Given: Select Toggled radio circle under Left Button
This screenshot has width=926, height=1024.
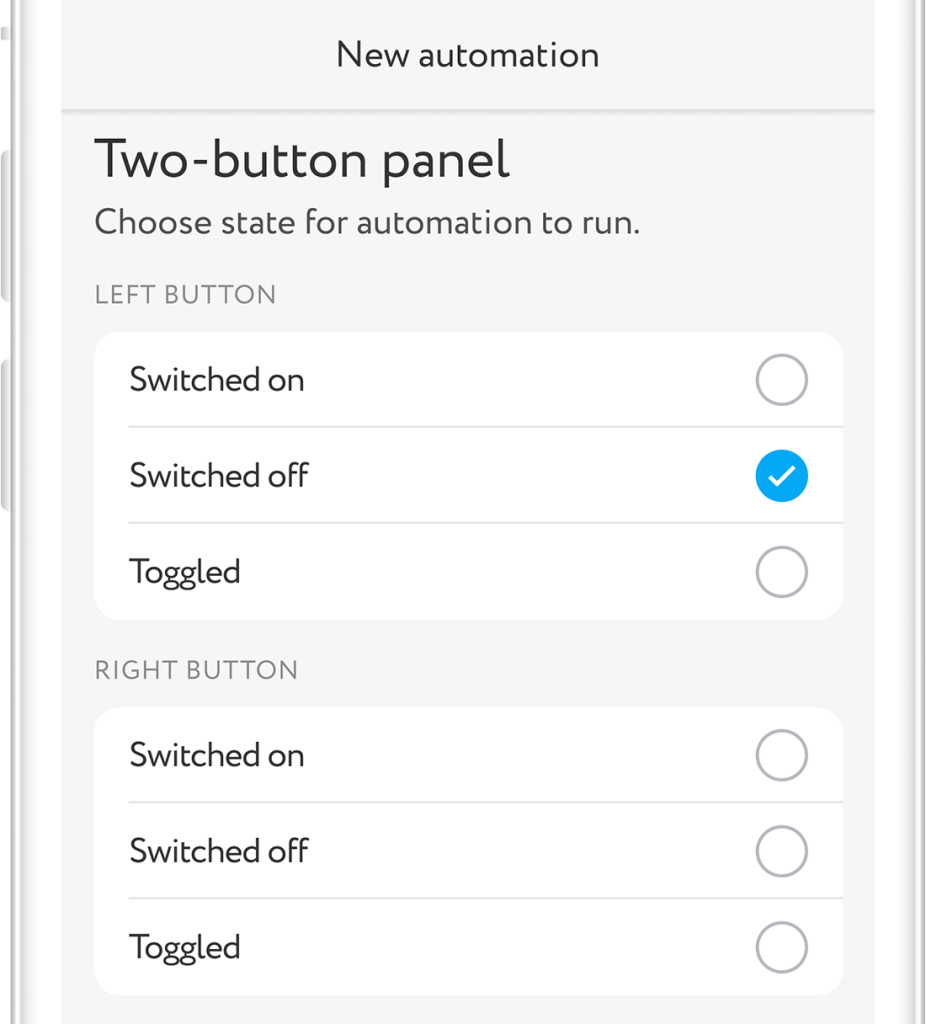Looking at the screenshot, I should [781, 573].
